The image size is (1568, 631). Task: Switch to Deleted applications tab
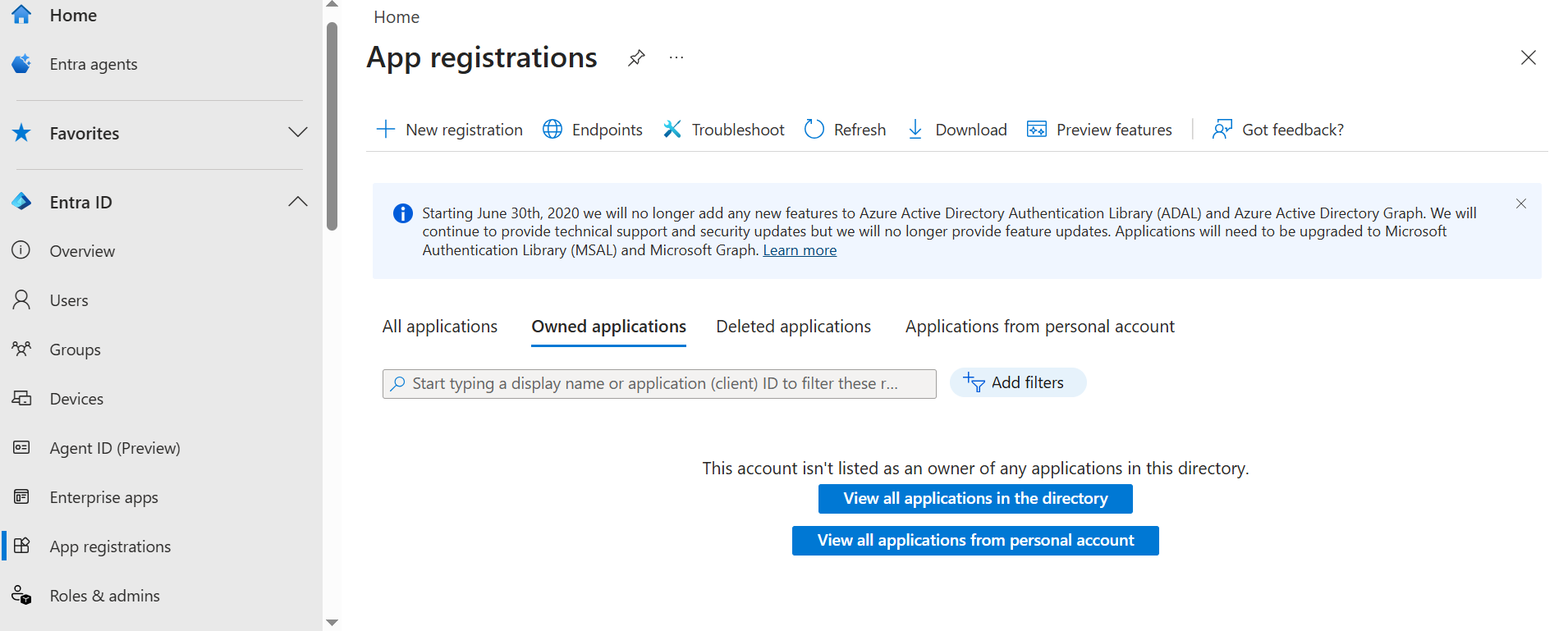pyautogui.click(x=793, y=327)
